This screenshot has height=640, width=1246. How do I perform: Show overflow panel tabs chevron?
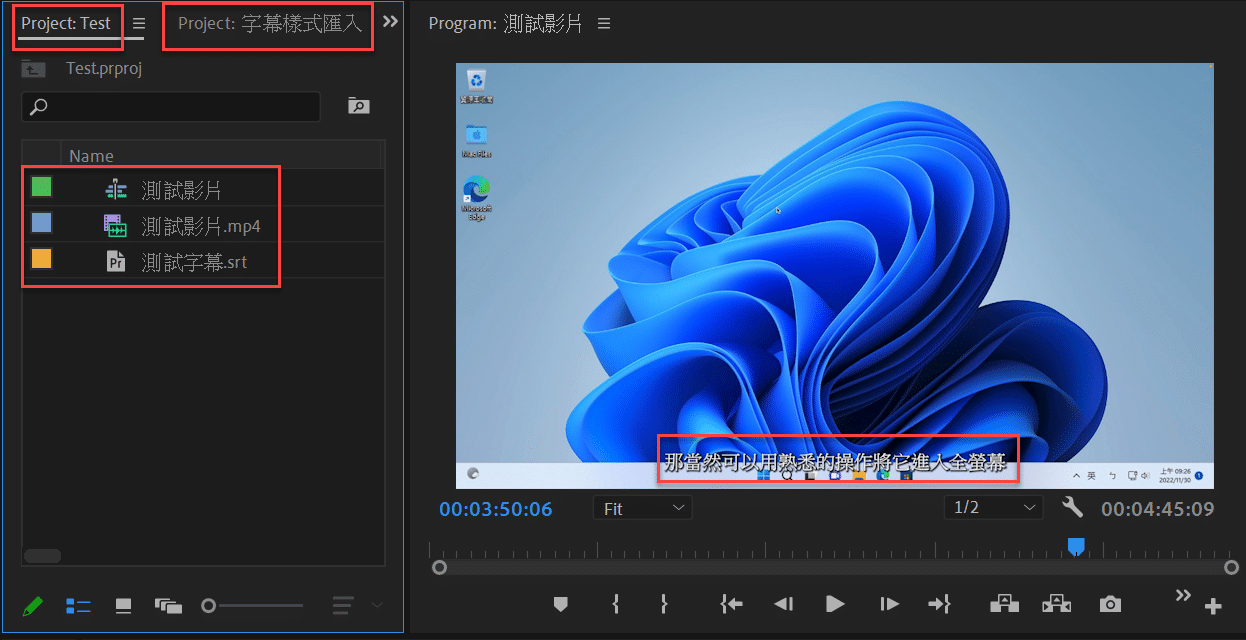point(390,21)
